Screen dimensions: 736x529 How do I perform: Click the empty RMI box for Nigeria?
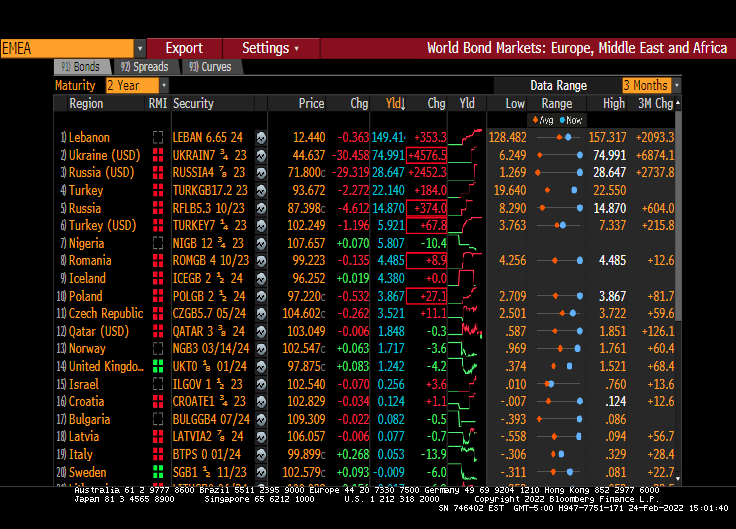click(158, 243)
